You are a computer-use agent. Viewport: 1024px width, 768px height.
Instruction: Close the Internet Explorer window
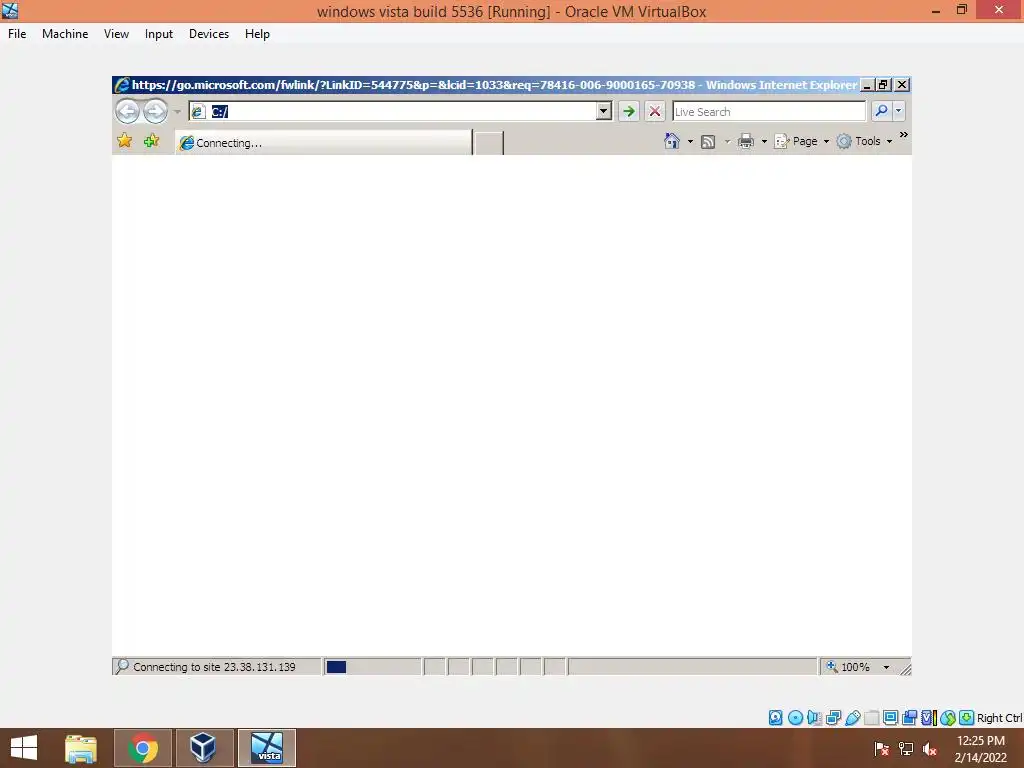(x=902, y=85)
